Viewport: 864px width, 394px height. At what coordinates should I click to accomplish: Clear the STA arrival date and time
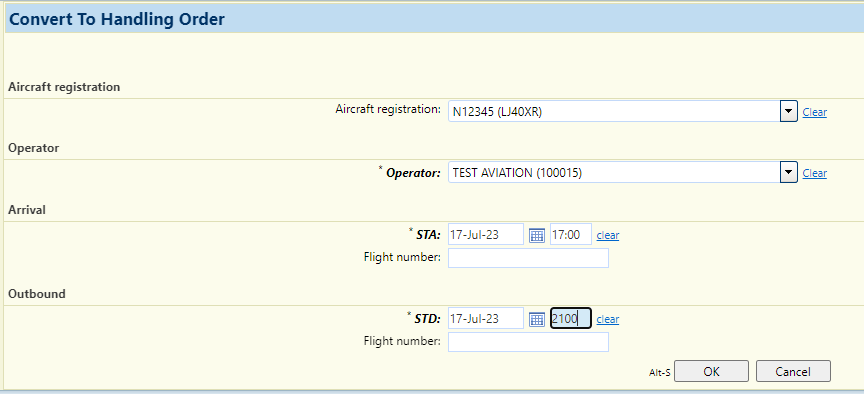[x=608, y=235]
